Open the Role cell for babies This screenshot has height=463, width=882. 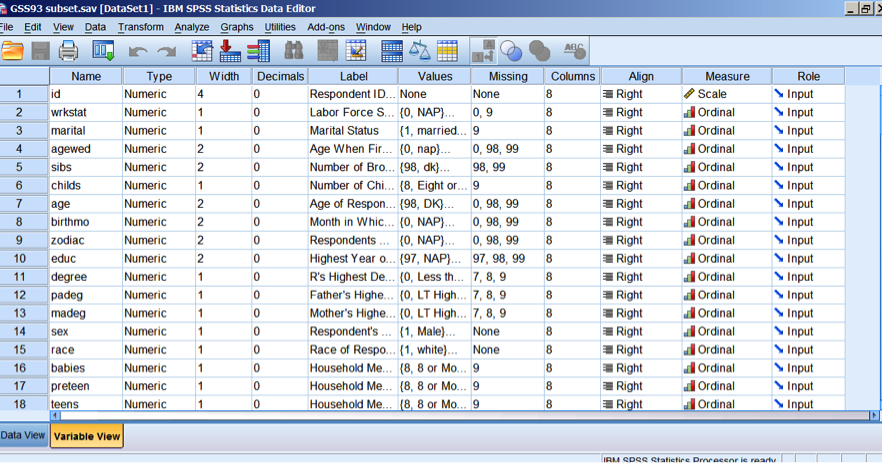809,368
